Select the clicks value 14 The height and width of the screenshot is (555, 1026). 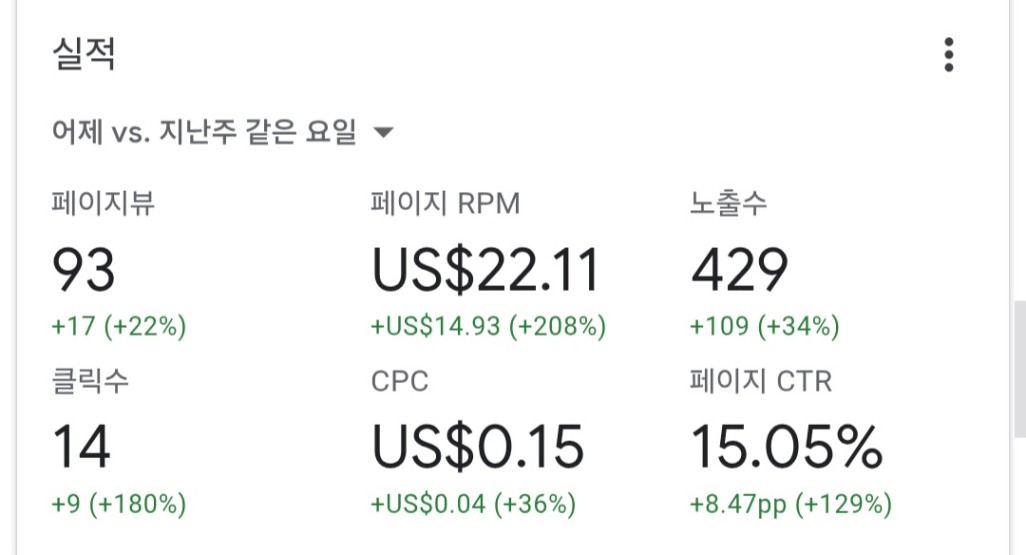(81, 447)
